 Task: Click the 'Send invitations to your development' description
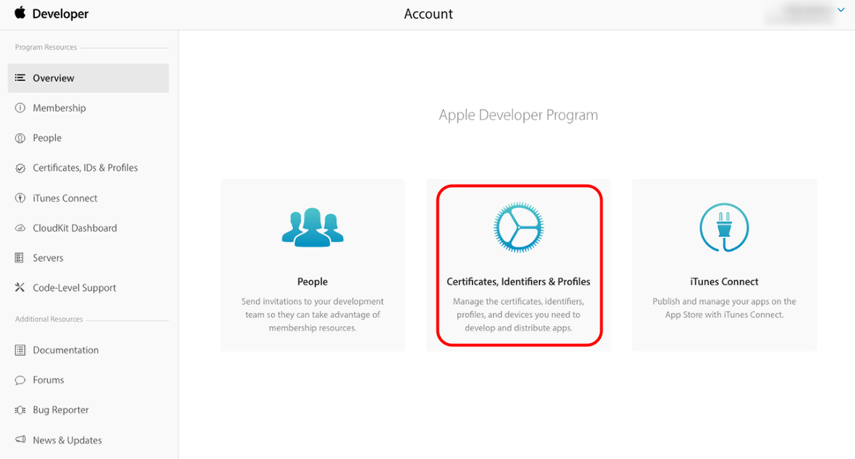(x=312, y=315)
